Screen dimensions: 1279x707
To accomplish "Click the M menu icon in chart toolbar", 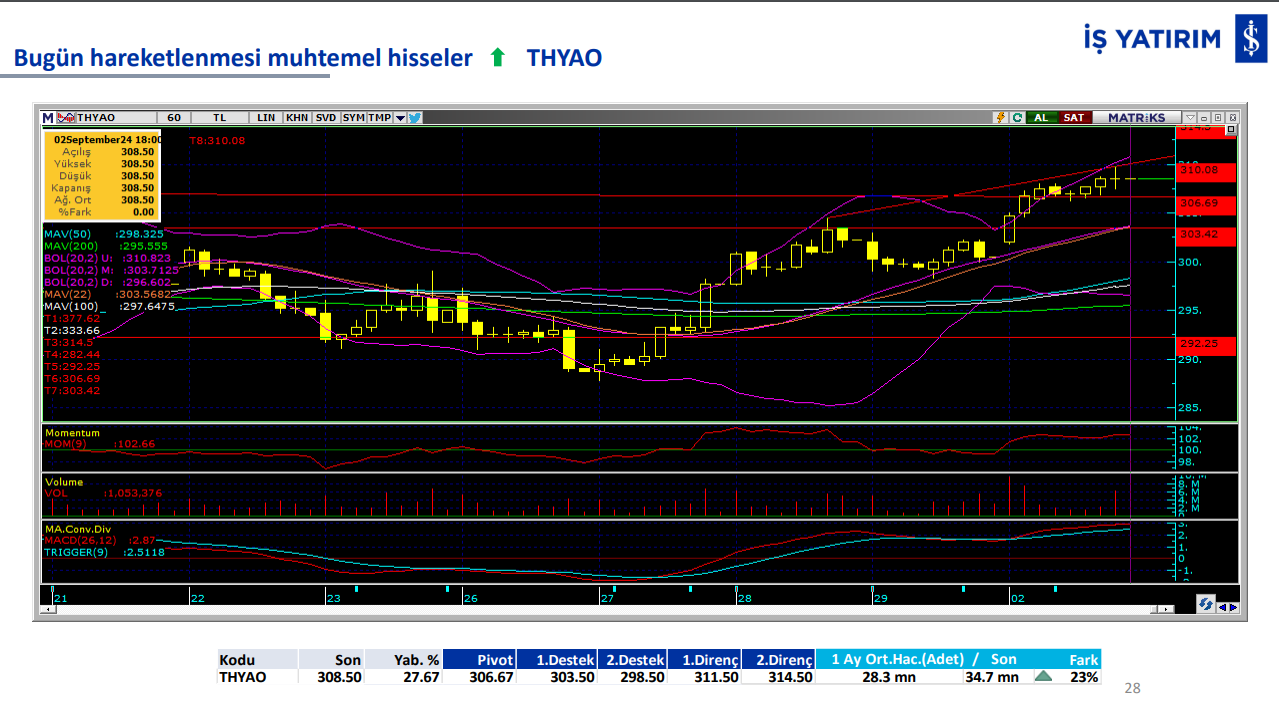I will 48,118.
